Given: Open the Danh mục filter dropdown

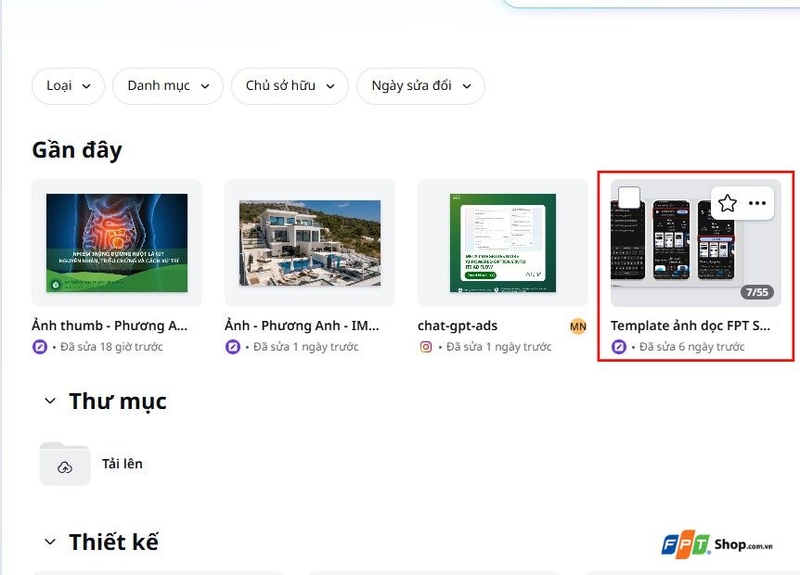Looking at the screenshot, I should (x=167, y=86).
